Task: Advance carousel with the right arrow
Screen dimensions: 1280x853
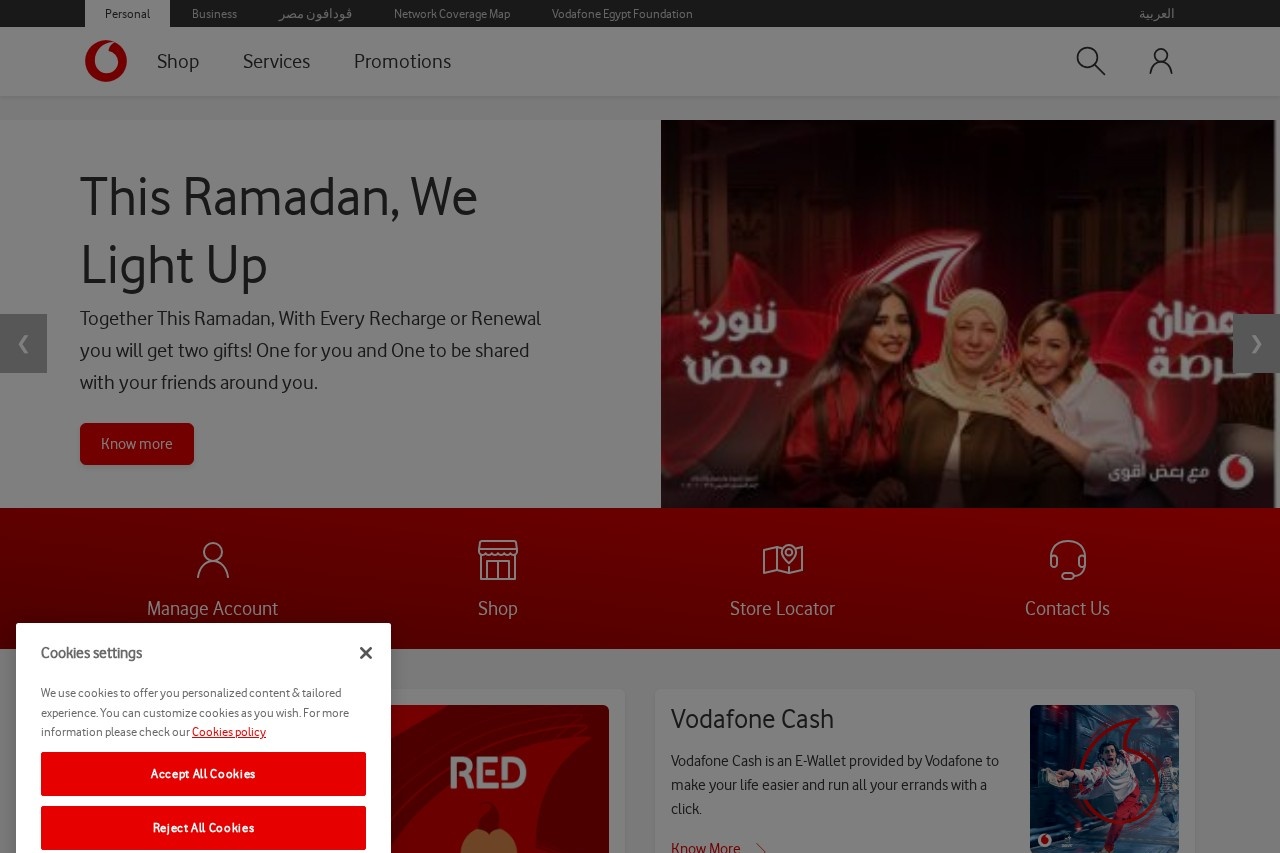Action: tap(1256, 343)
